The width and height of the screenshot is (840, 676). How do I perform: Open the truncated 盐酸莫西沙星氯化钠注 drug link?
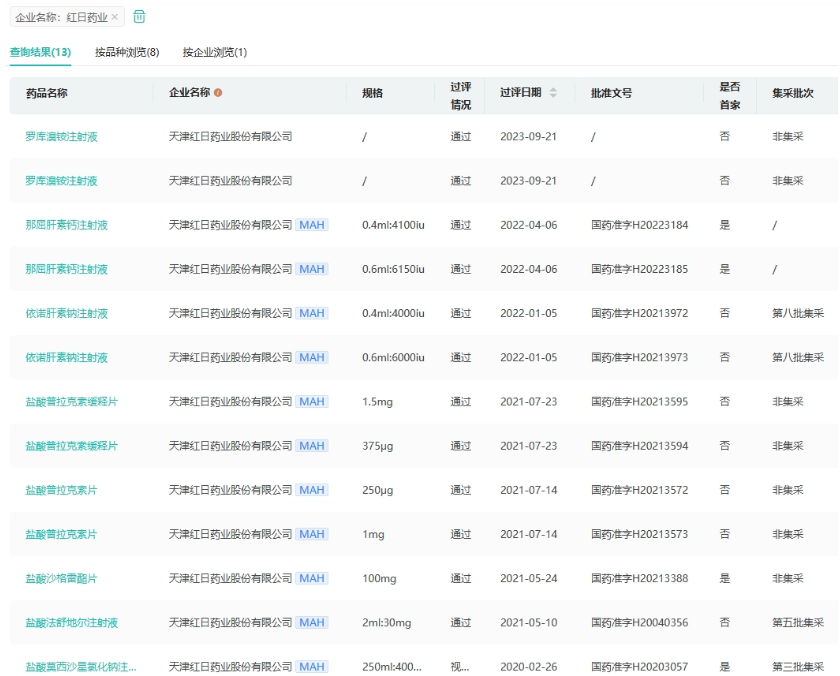tap(80, 666)
